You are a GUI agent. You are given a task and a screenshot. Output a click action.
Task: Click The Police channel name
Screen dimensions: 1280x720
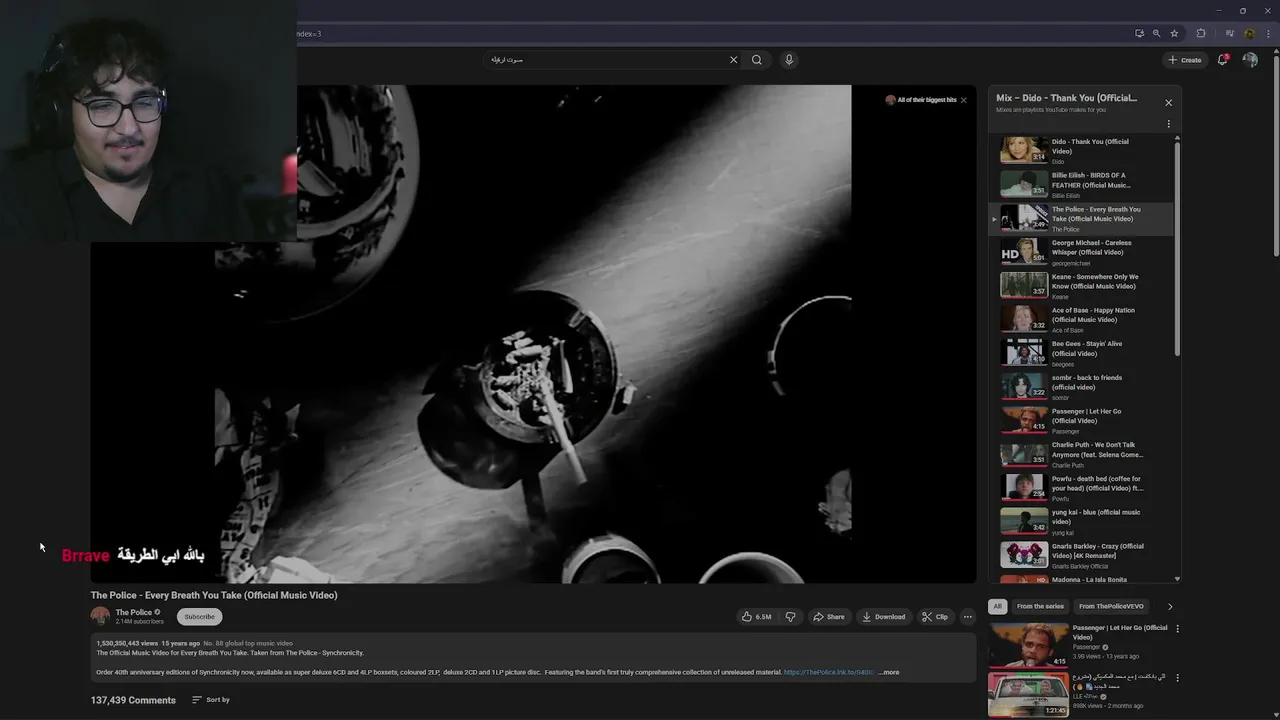tap(133, 612)
